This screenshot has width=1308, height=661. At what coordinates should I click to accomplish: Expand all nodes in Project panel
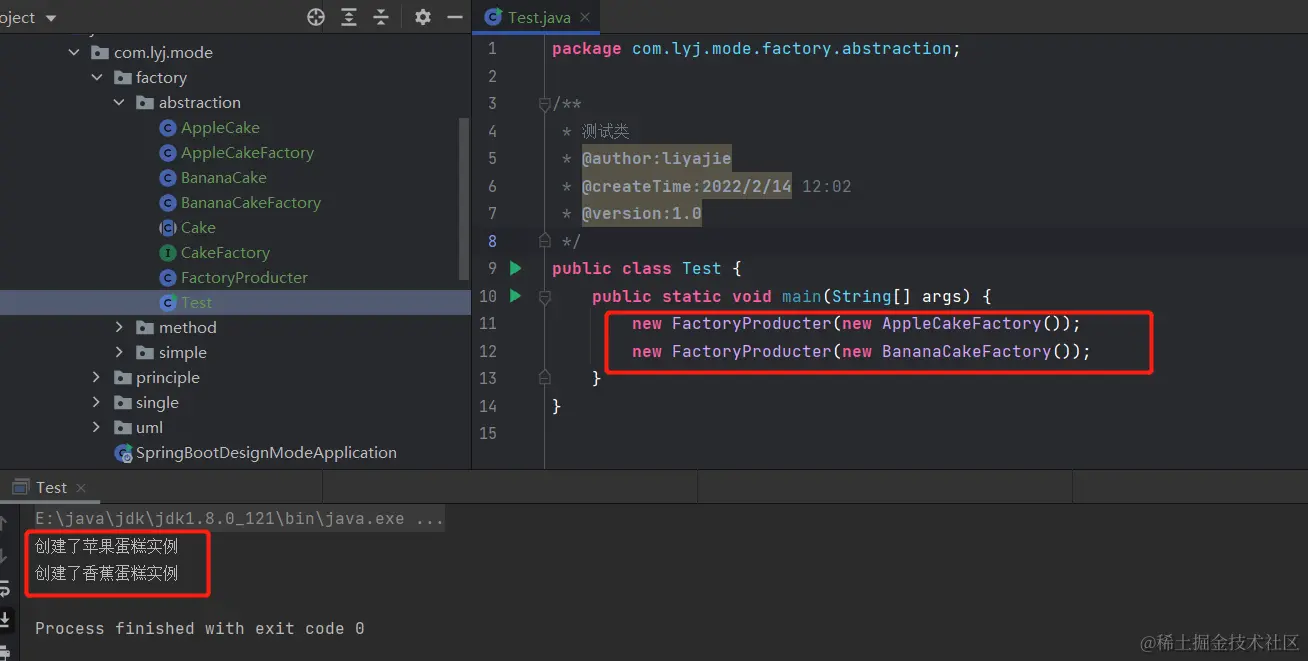tap(348, 17)
